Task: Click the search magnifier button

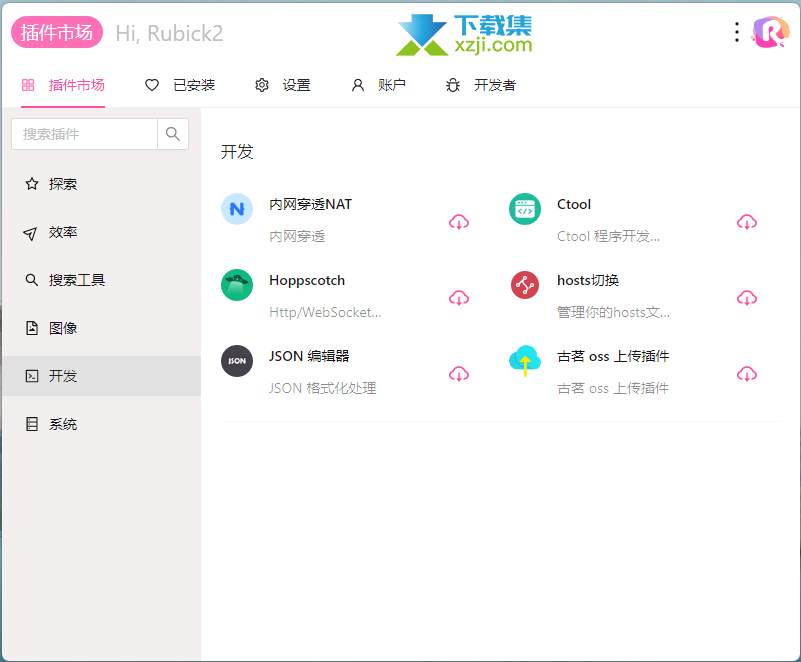Action: pyautogui.click(x=173, y=134)
